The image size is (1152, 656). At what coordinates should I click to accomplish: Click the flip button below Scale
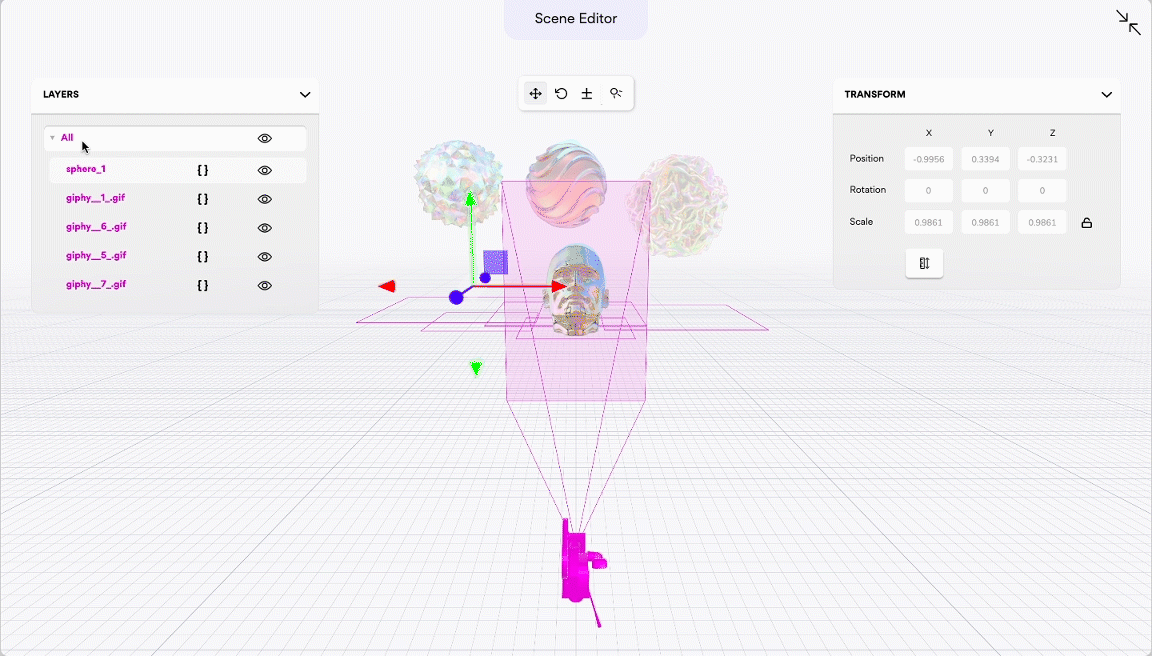pos(924,264)
